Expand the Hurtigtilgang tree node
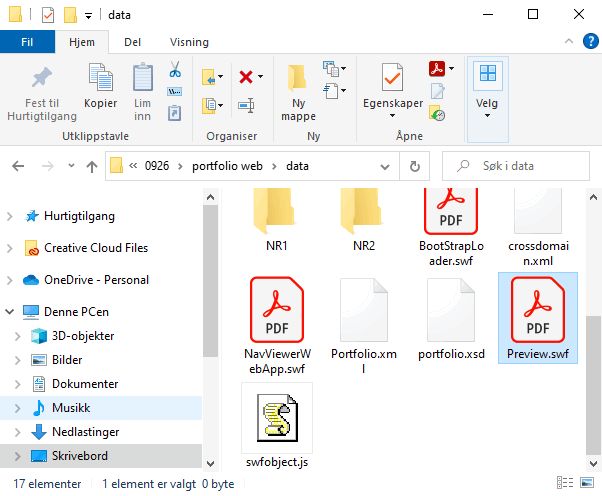 10,217
